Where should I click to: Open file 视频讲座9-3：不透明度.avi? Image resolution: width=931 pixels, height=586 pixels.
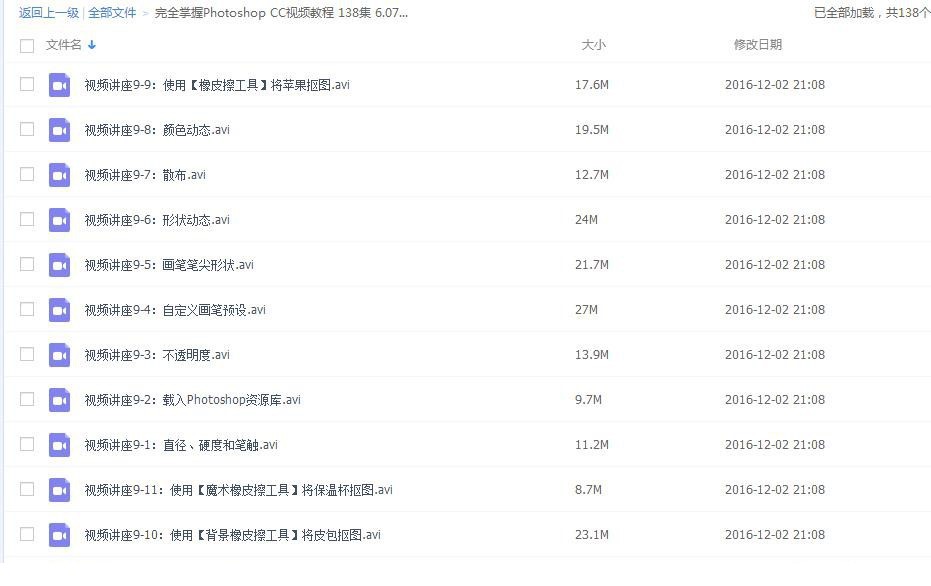click(157, 356)
